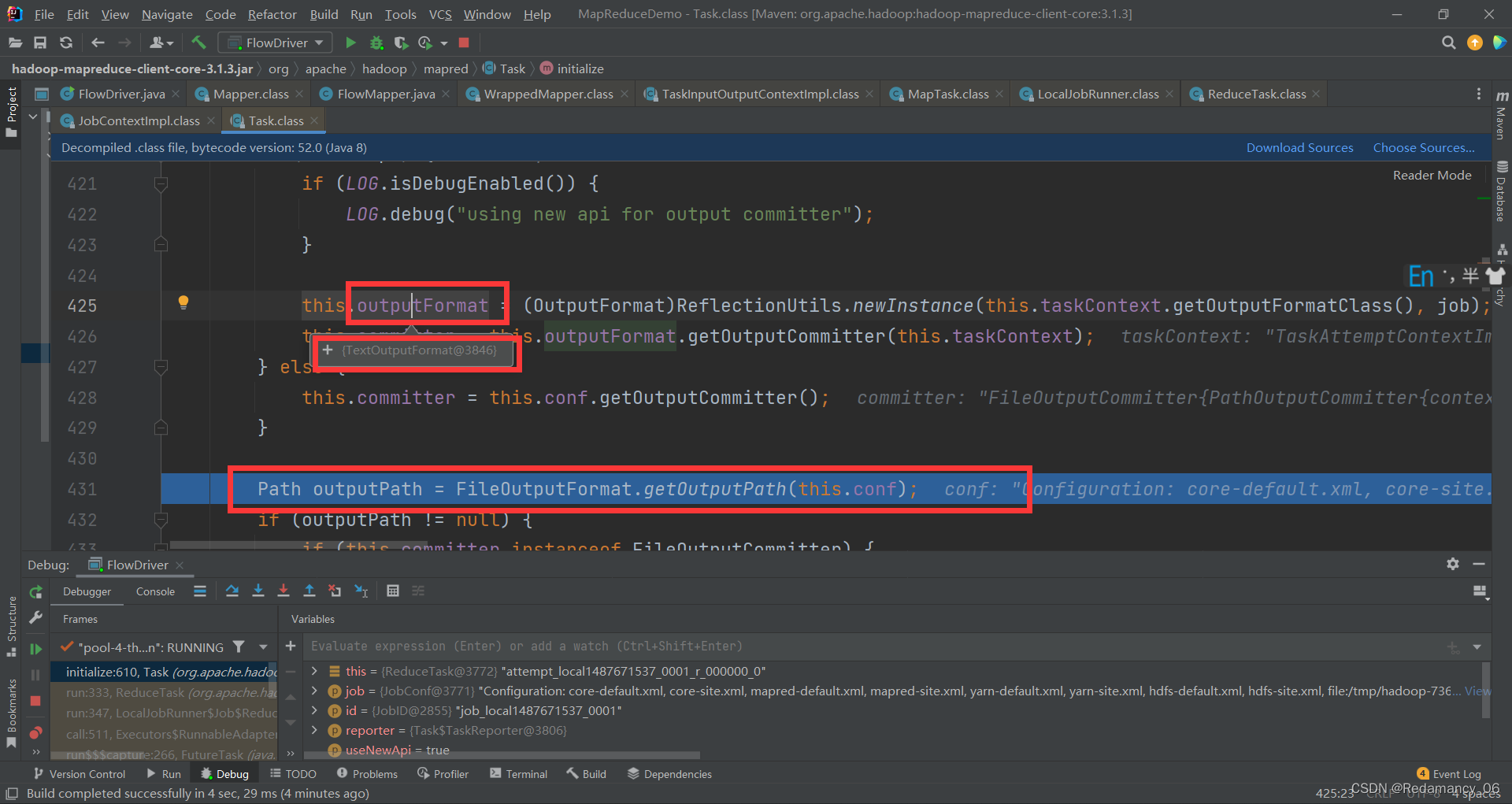Click the Profile run icon
The image size is (1512, 804).
[425, 43]
